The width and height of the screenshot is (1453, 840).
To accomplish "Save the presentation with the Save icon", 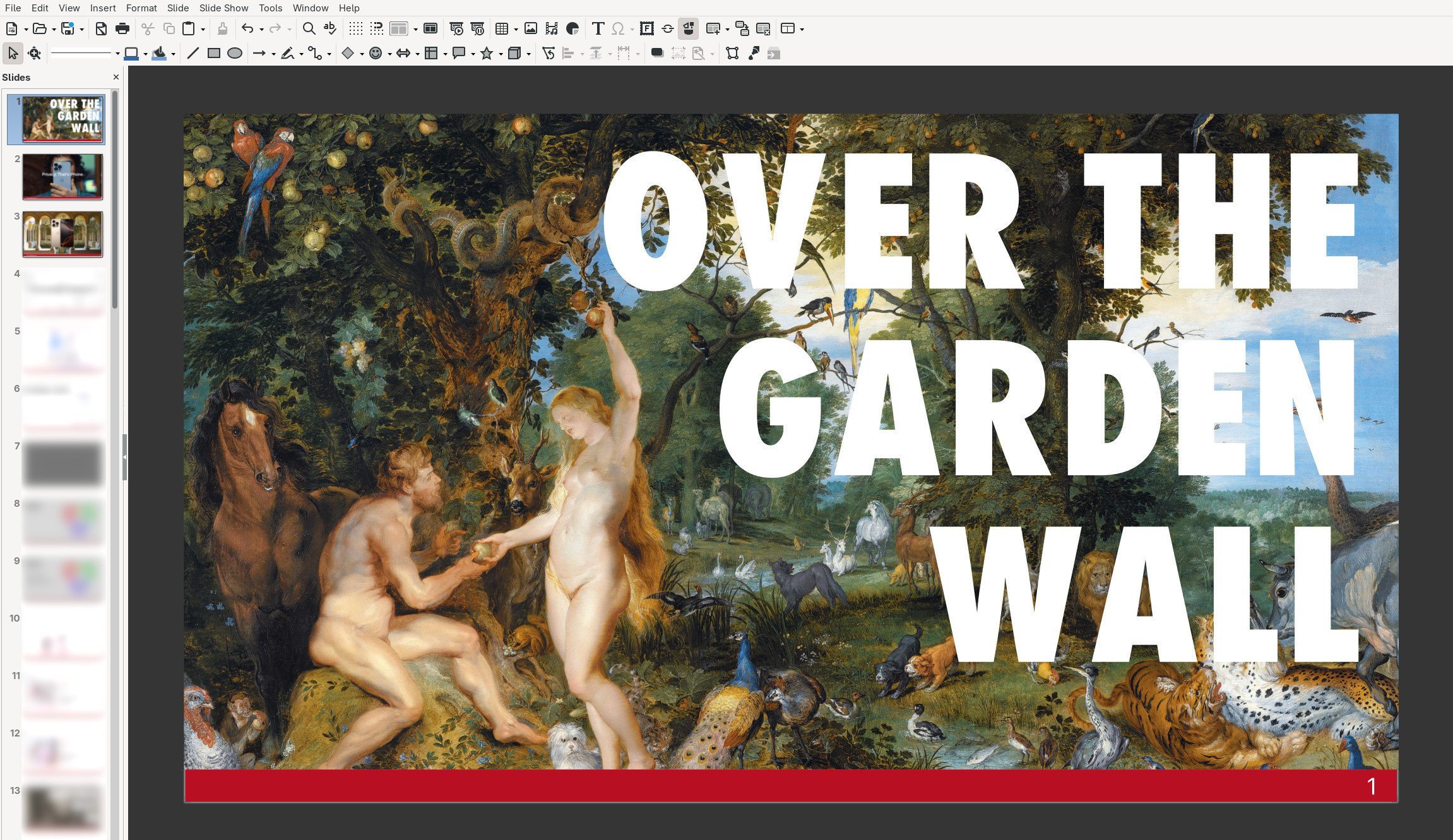I will [x=67, y=28].
